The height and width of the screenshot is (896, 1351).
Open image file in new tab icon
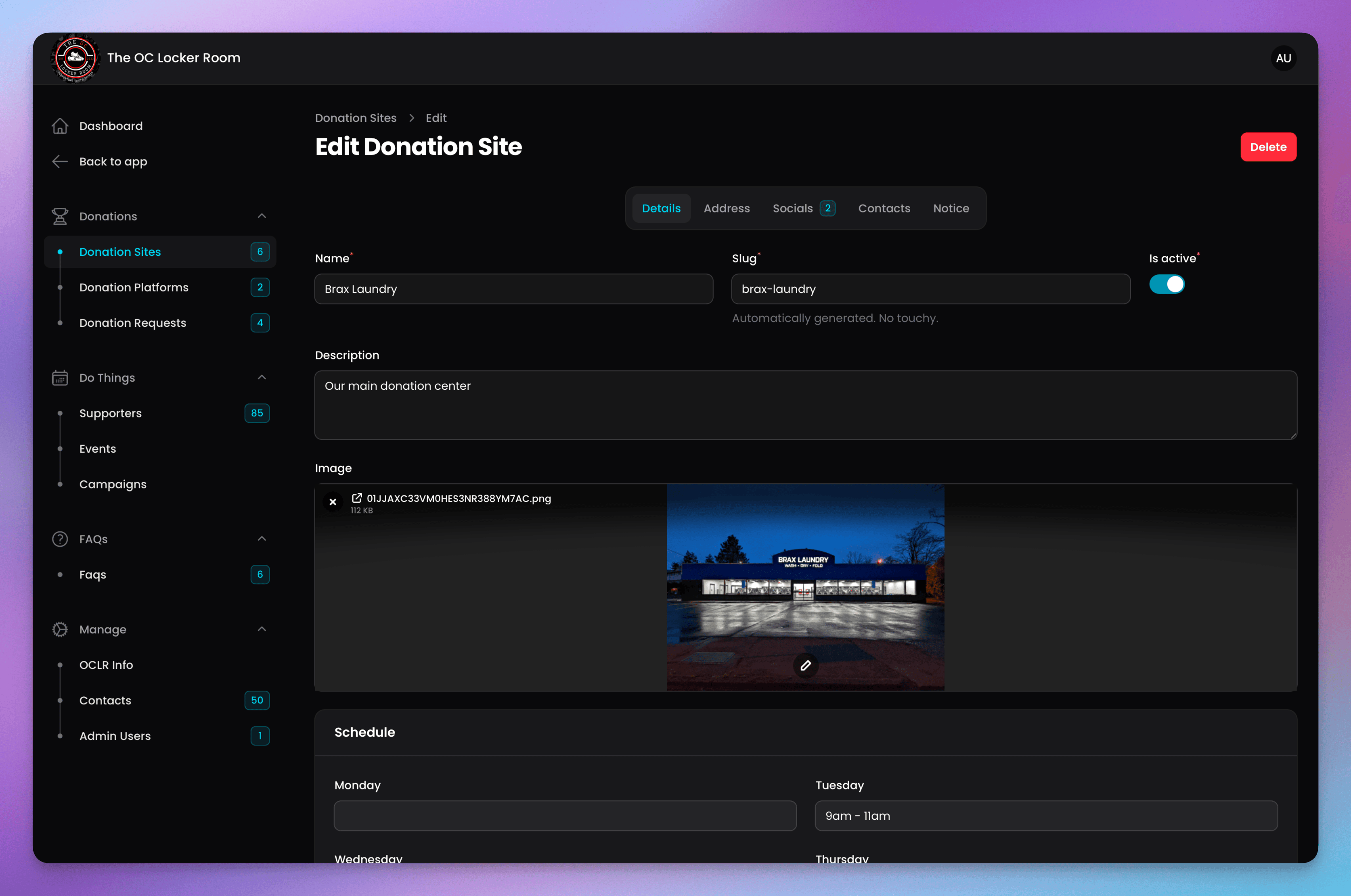(x=357, y=498)
